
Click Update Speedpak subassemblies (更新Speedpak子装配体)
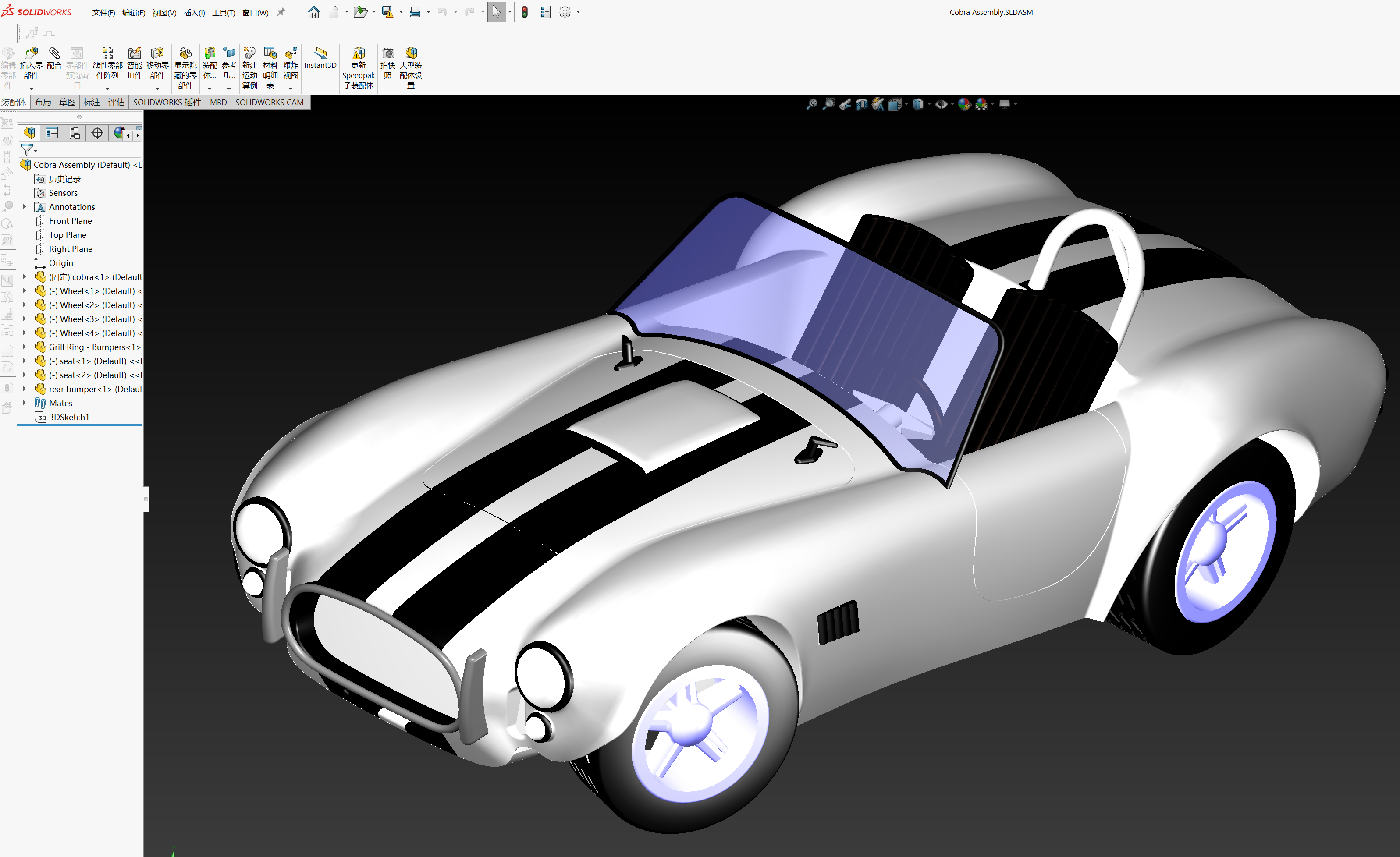359,68
